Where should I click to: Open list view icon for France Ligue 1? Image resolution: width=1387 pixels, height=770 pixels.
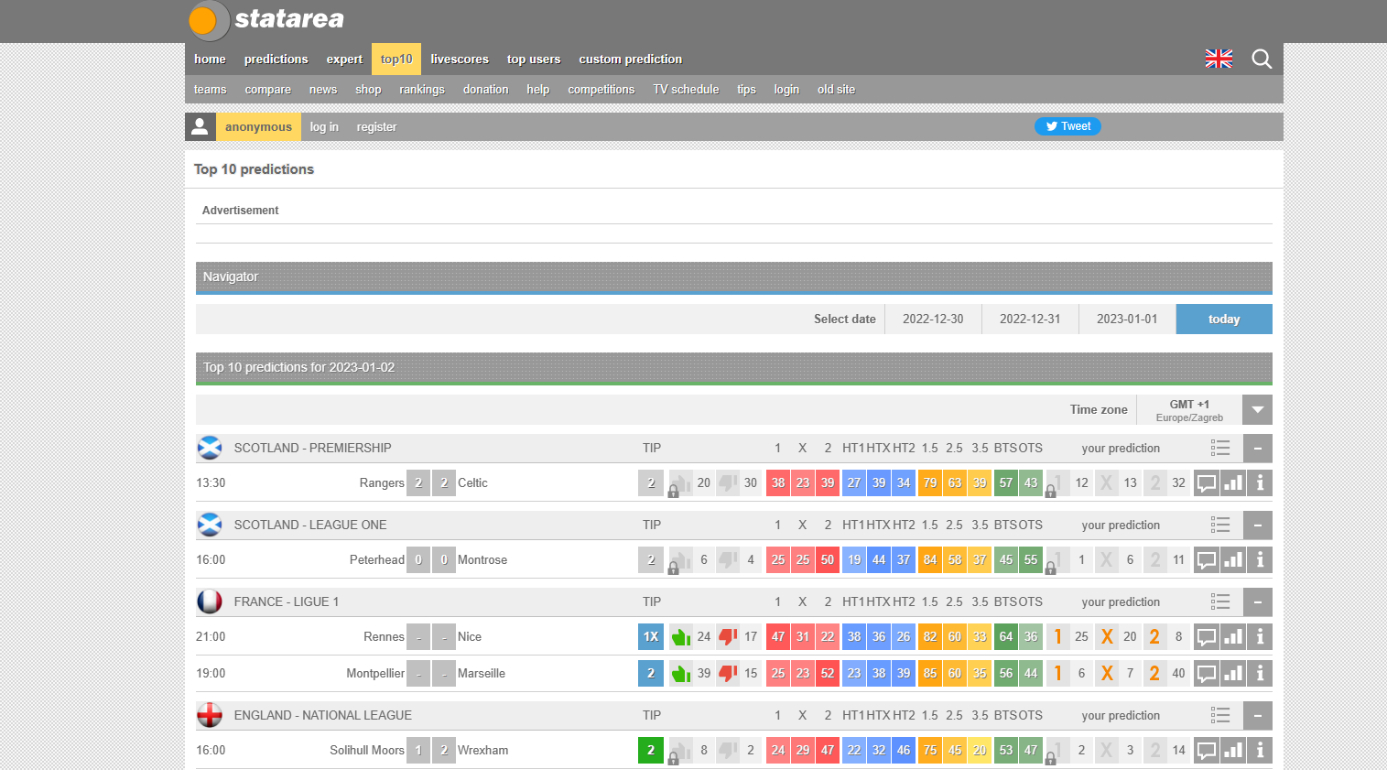point(1220,602)
